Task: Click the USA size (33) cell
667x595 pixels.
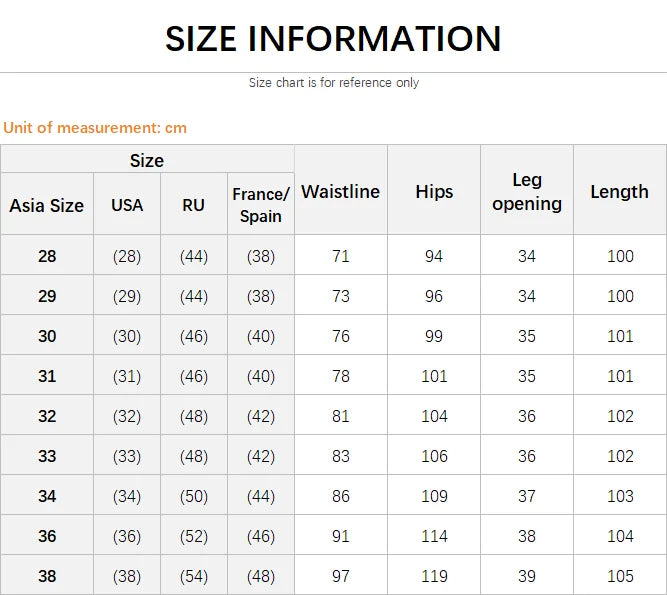Action: (x=127, y=456)
